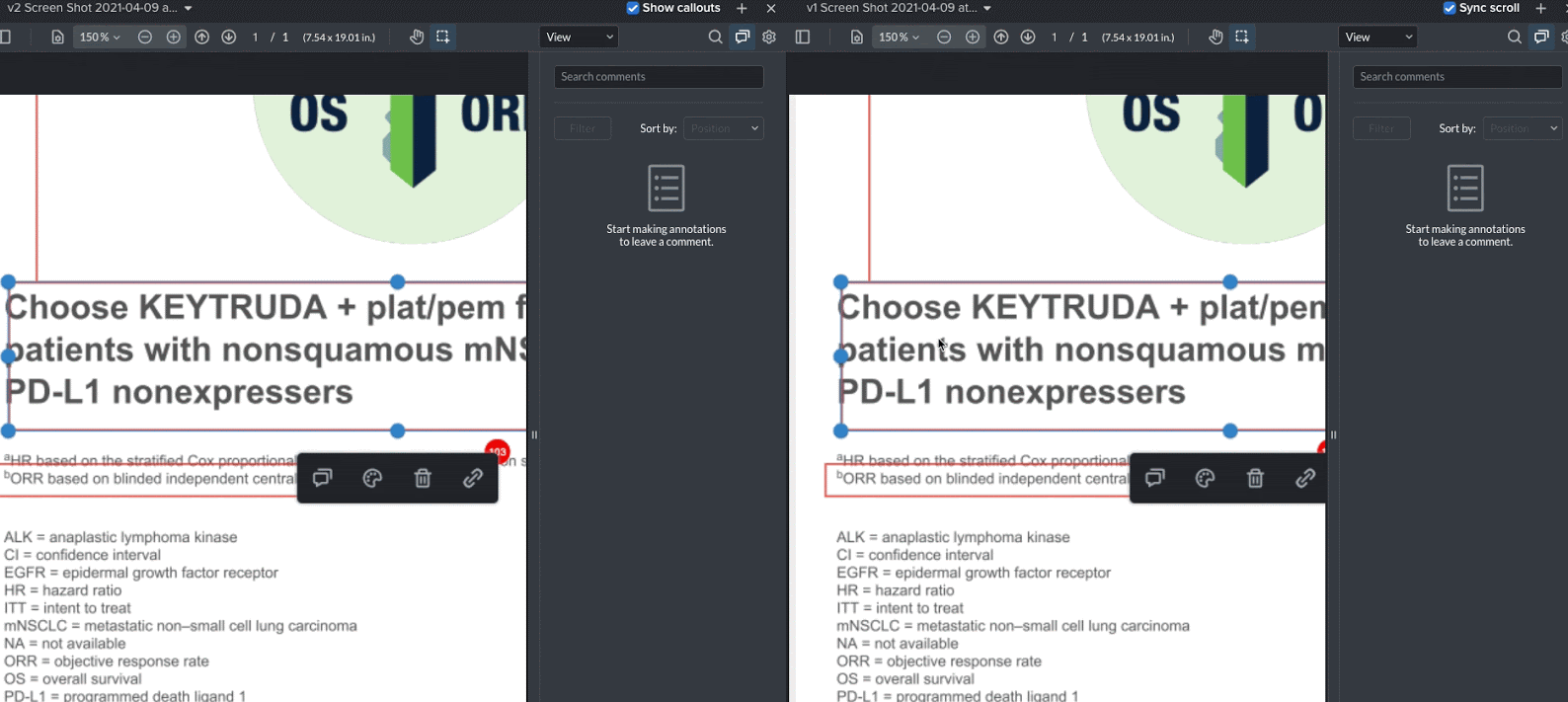Delete annotation using right popup trash icon
Viewport: 1568px width, 702px height.
(1255, 478)
